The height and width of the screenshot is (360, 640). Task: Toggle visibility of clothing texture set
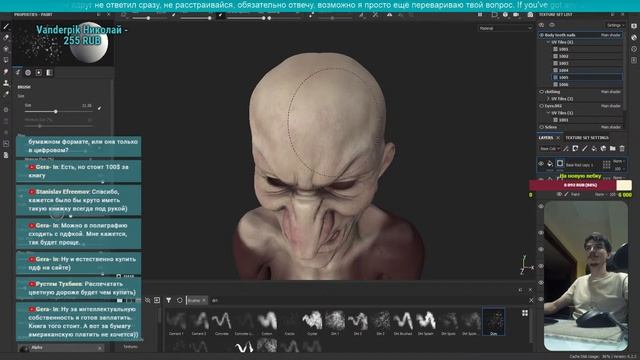click(542, 92)
